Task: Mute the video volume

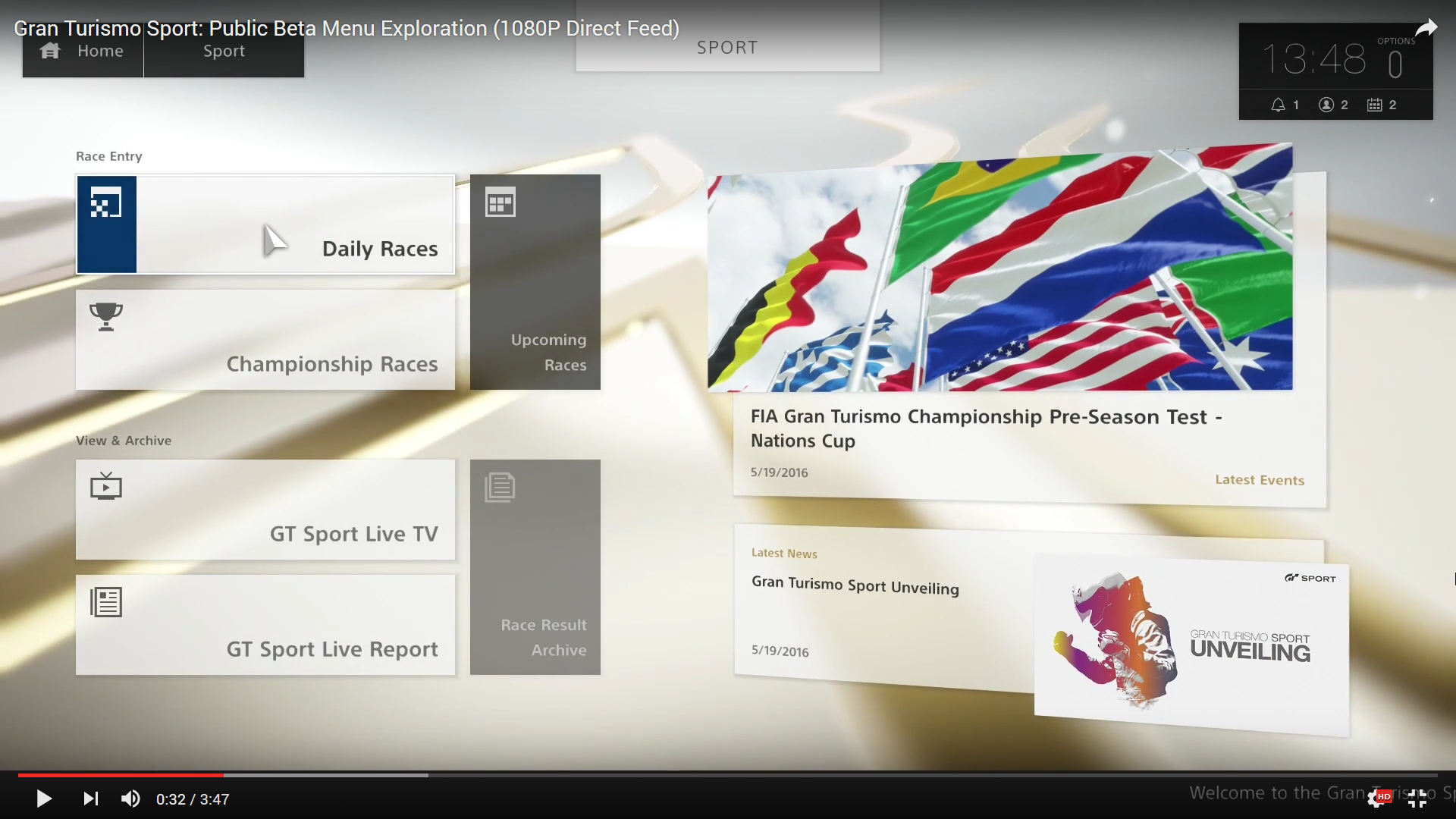Action: [130, 799]
